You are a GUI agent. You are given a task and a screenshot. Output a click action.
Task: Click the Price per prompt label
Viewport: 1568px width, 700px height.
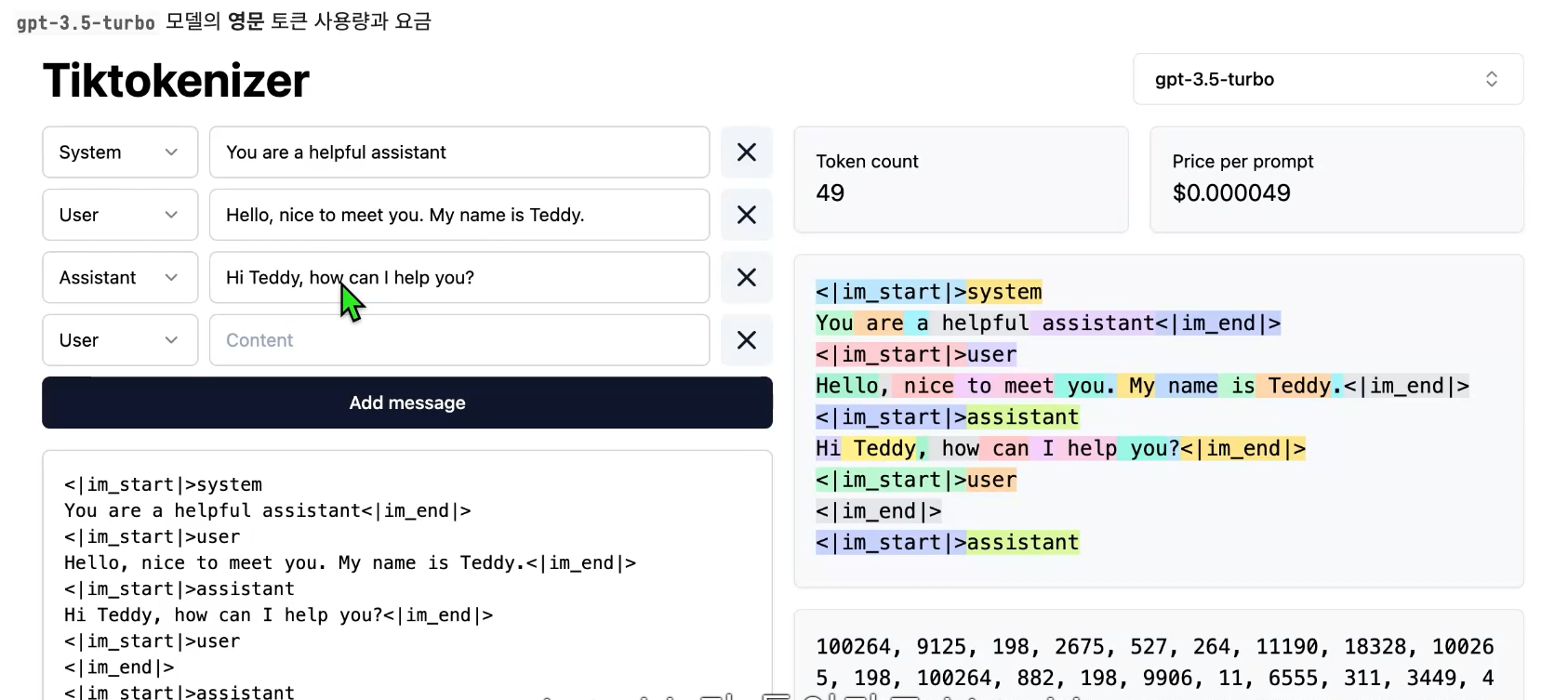(1242, 162)
